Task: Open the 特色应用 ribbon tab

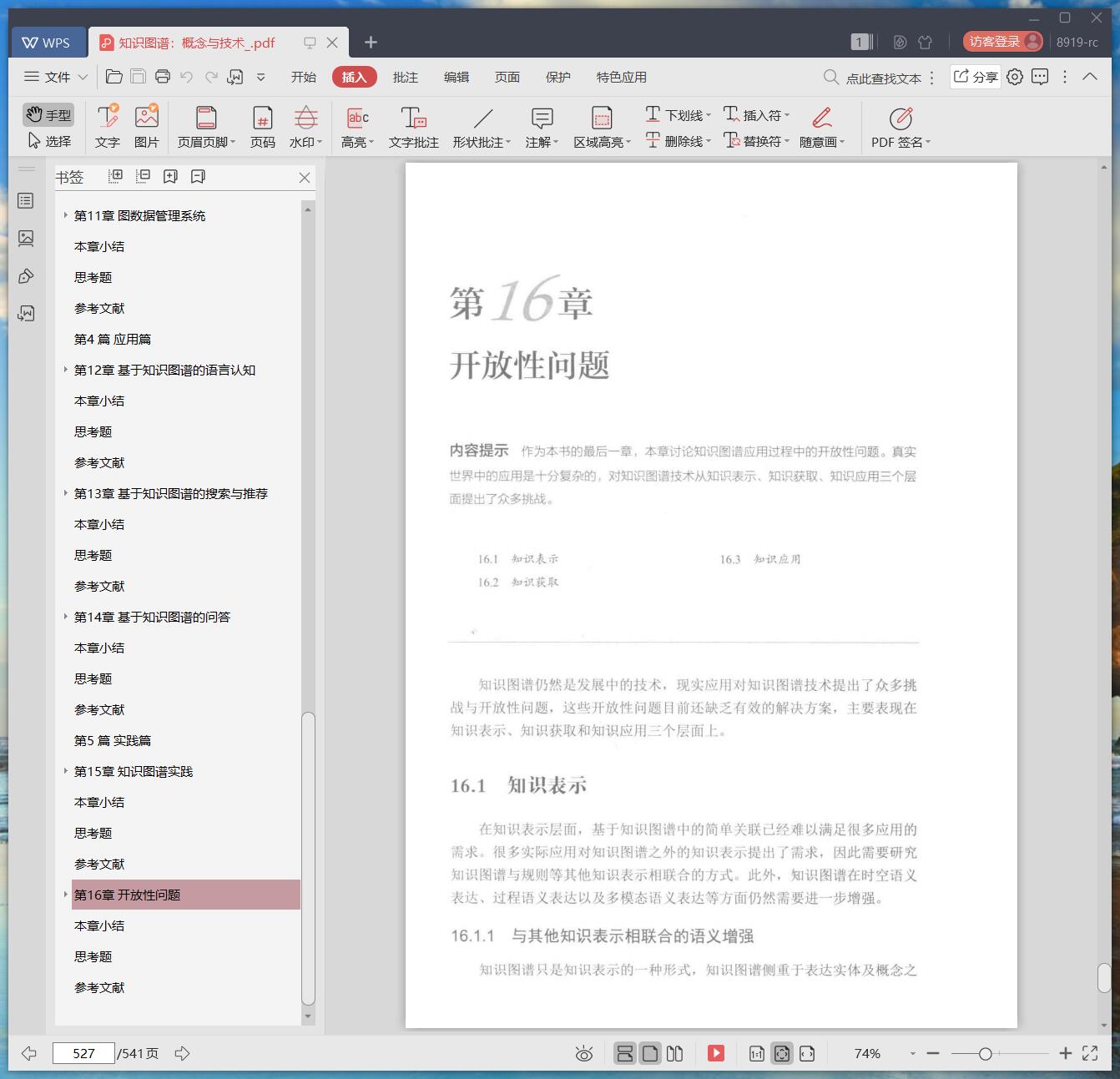Action: (x=621, y=77)
